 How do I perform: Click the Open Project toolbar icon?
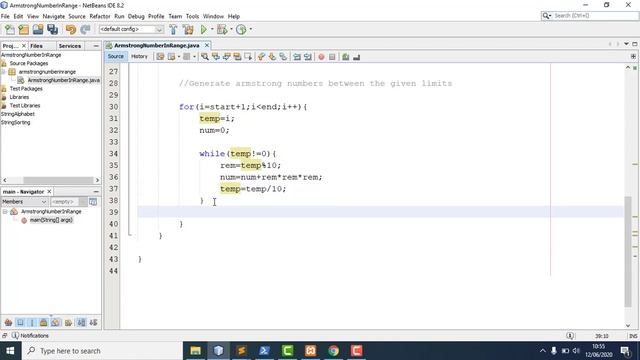(38, 29)
